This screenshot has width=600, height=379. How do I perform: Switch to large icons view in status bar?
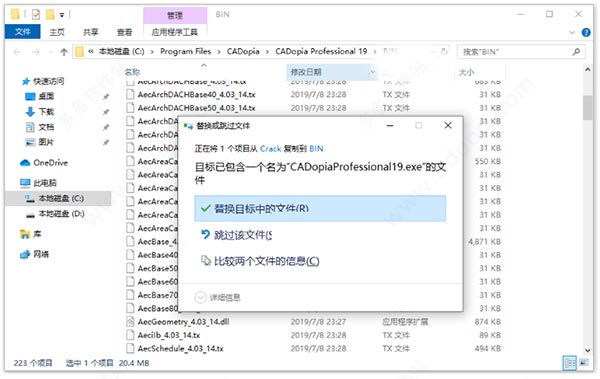(584, 363)
